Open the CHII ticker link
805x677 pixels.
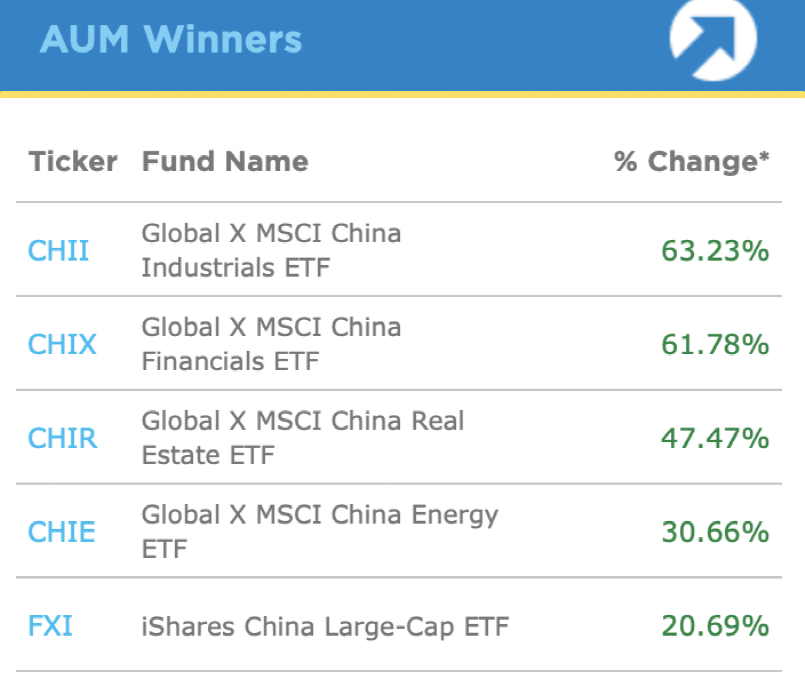[58, 250]
